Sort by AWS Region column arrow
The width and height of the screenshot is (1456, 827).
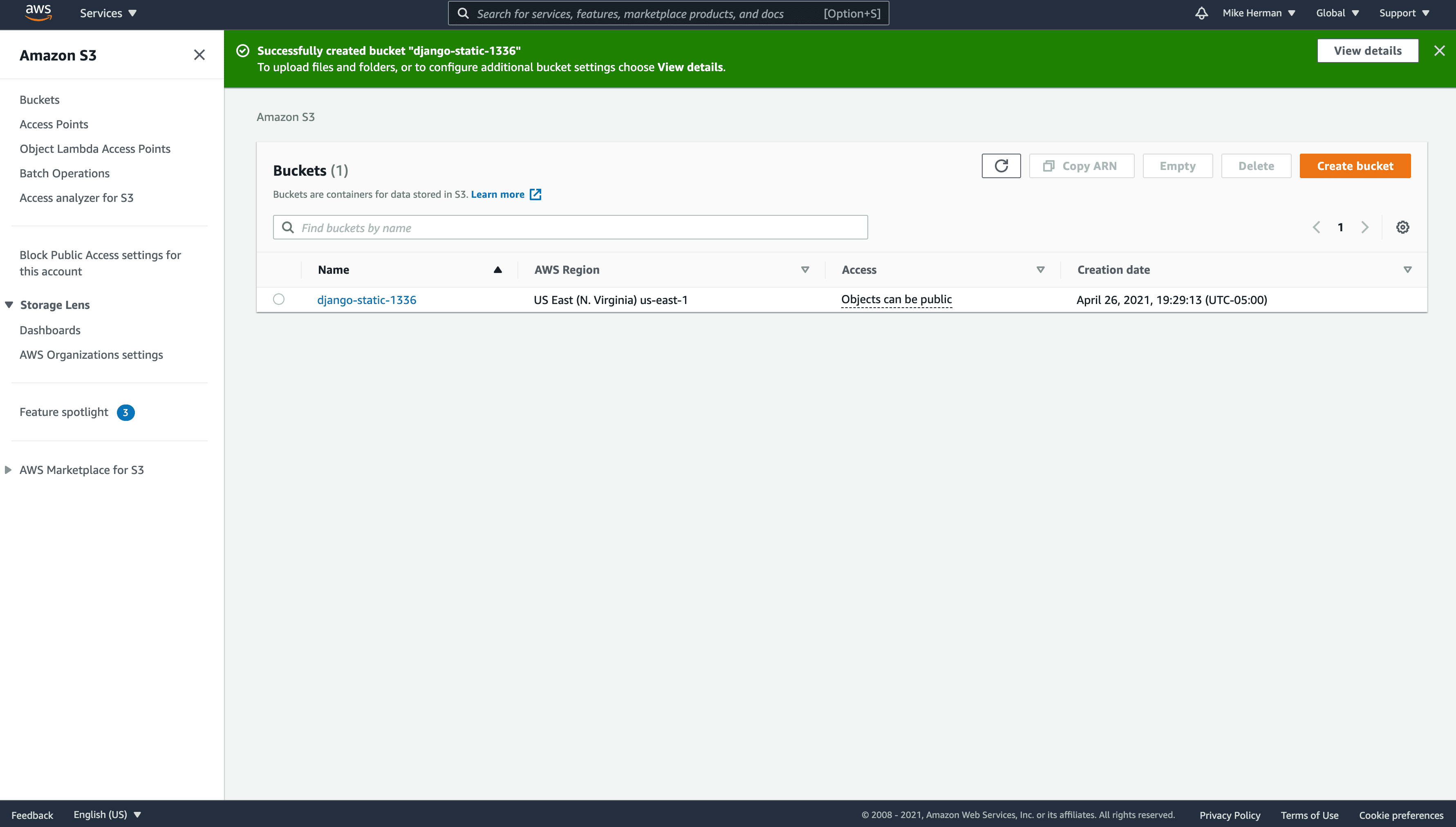click(x=805, y=270)
